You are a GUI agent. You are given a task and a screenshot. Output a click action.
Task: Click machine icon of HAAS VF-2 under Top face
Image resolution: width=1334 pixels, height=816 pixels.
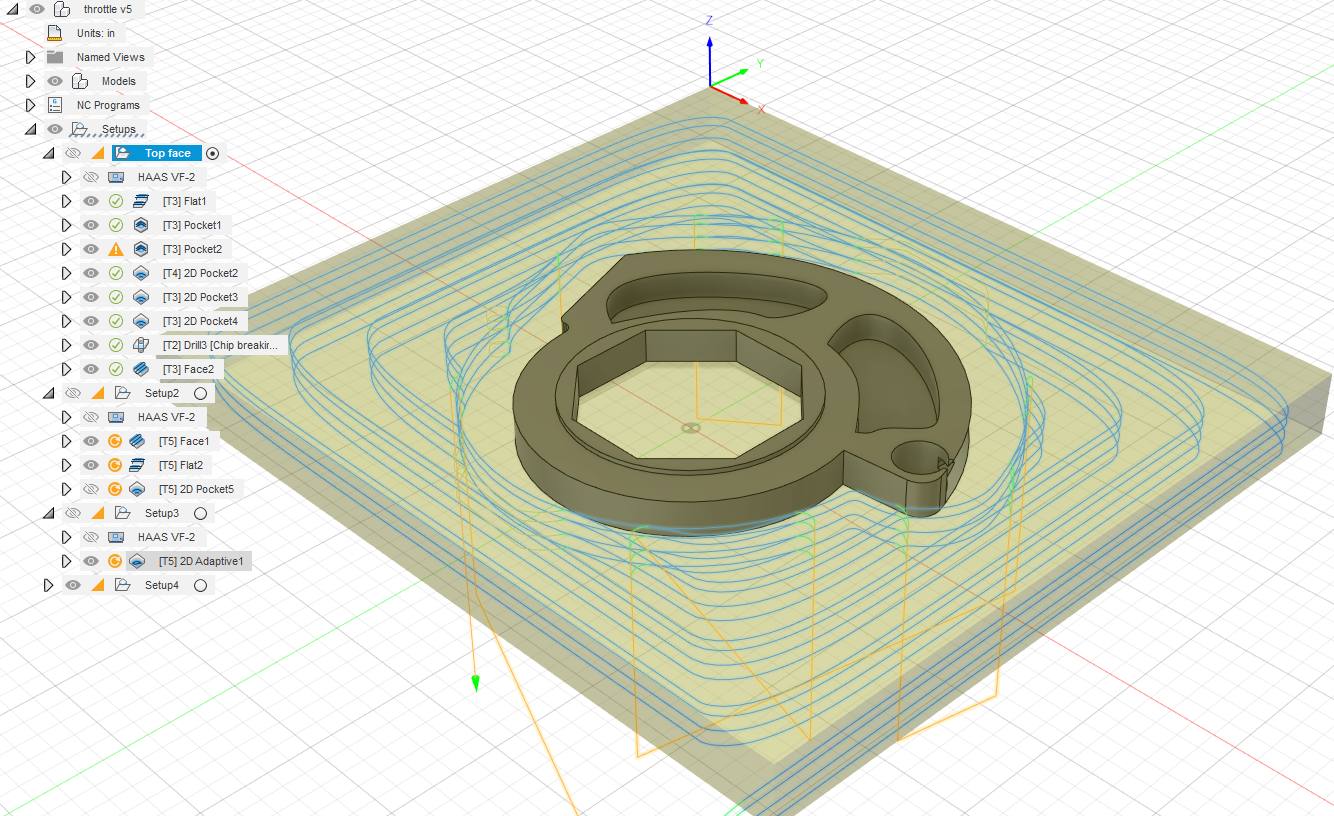click(x=116, y=177)
